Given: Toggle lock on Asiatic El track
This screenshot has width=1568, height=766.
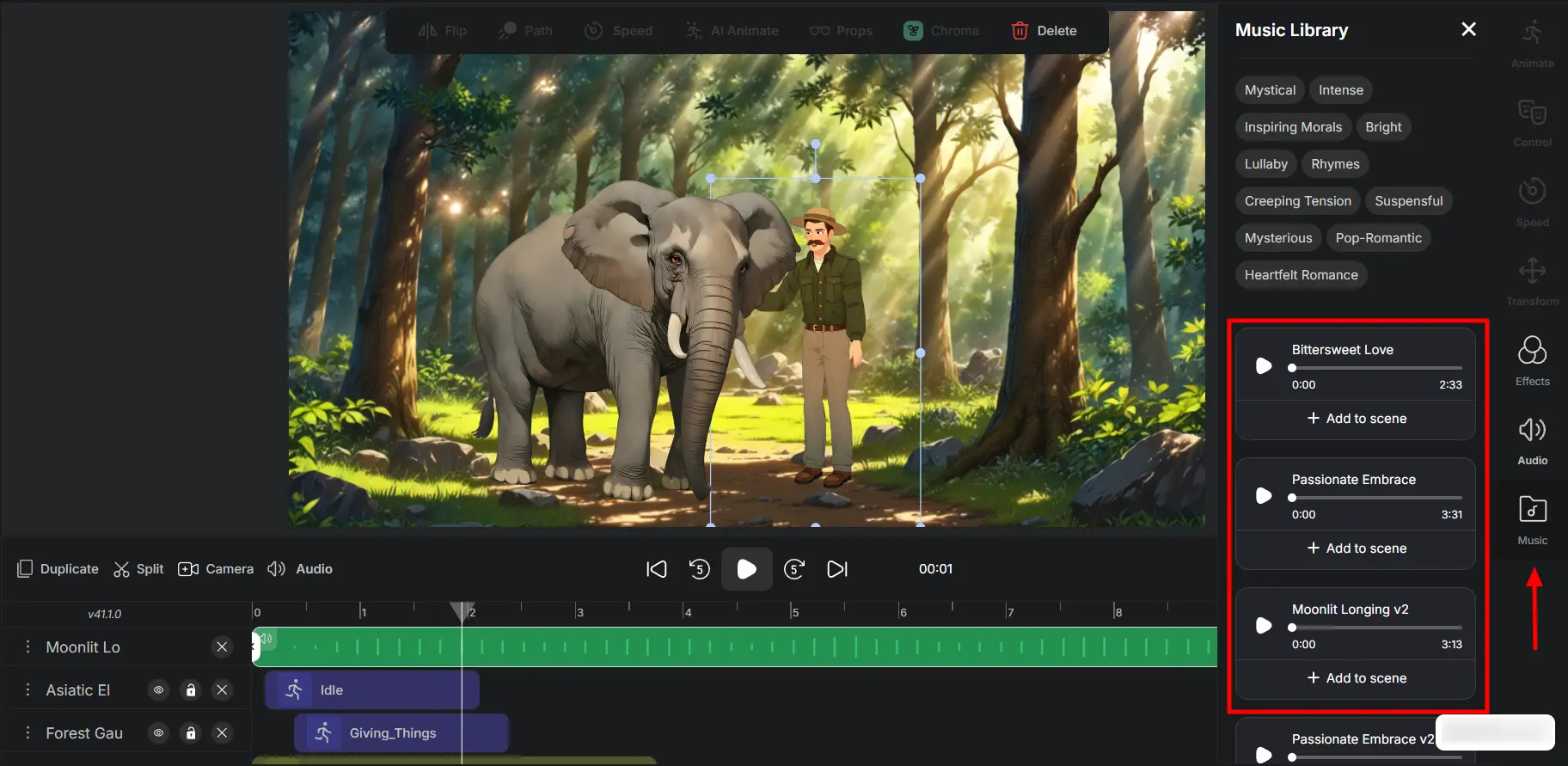Looking at the screenshot, I should pos(191,689).
